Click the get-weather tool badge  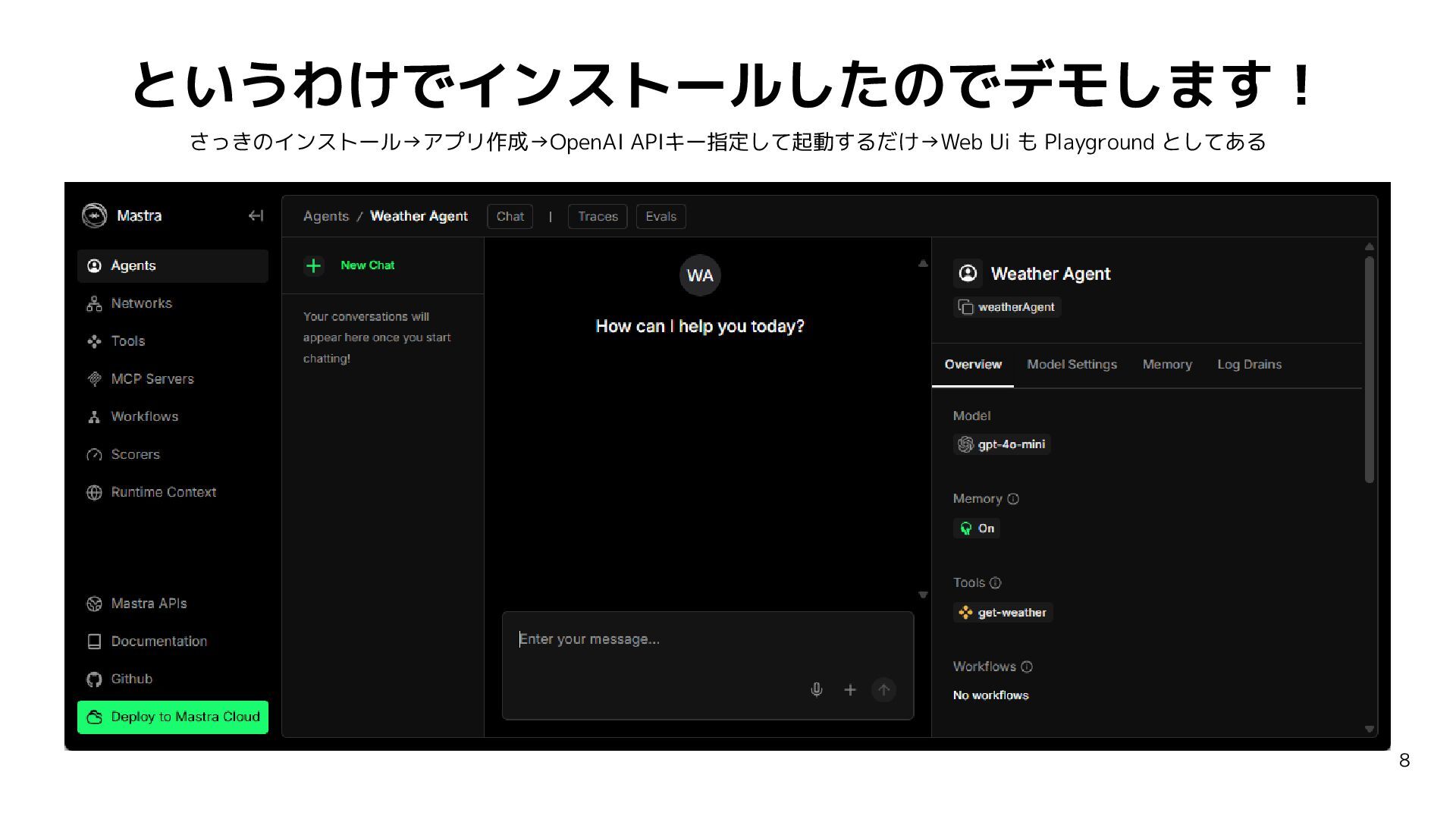[1003, 613]
